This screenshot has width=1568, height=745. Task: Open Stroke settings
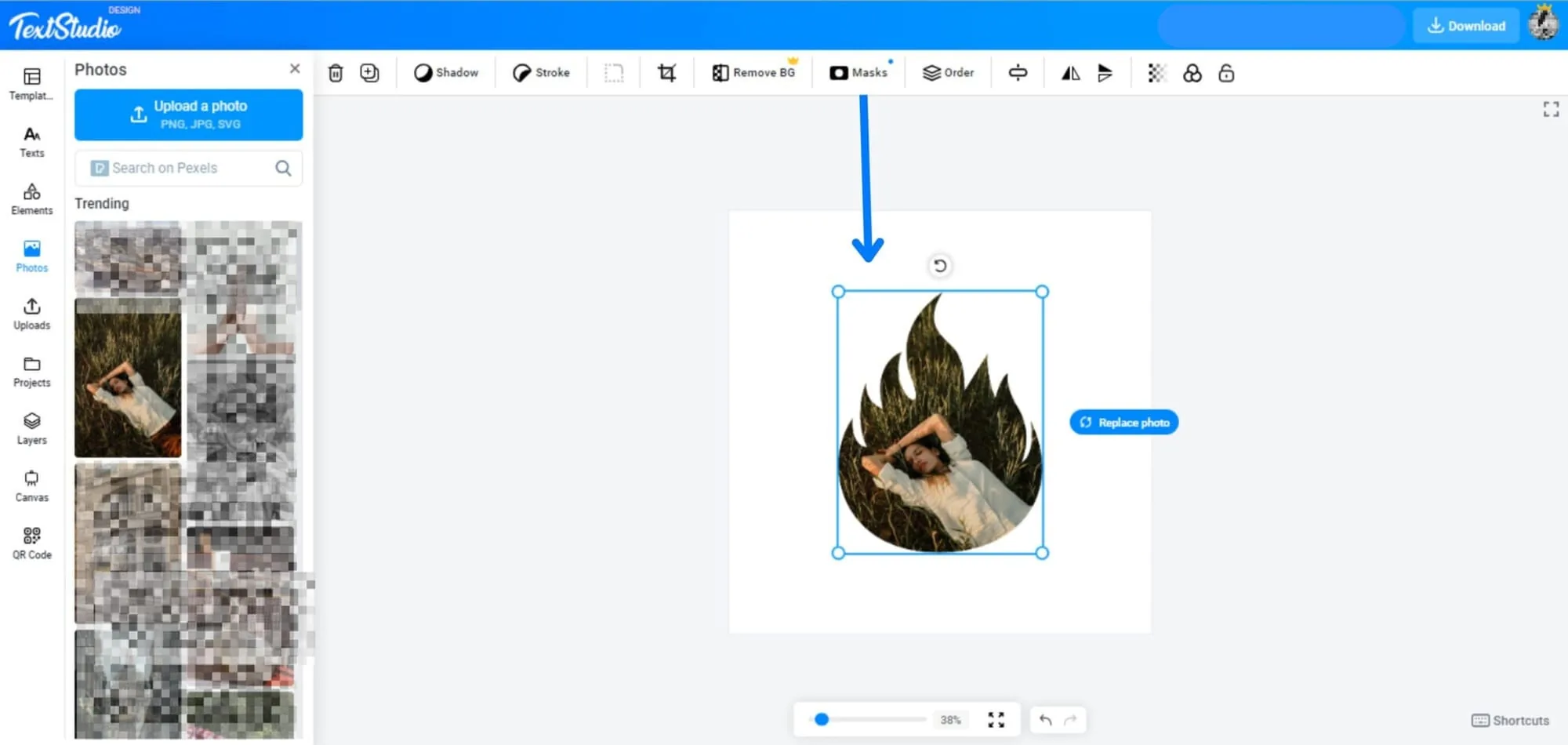[x=541, y=72]
